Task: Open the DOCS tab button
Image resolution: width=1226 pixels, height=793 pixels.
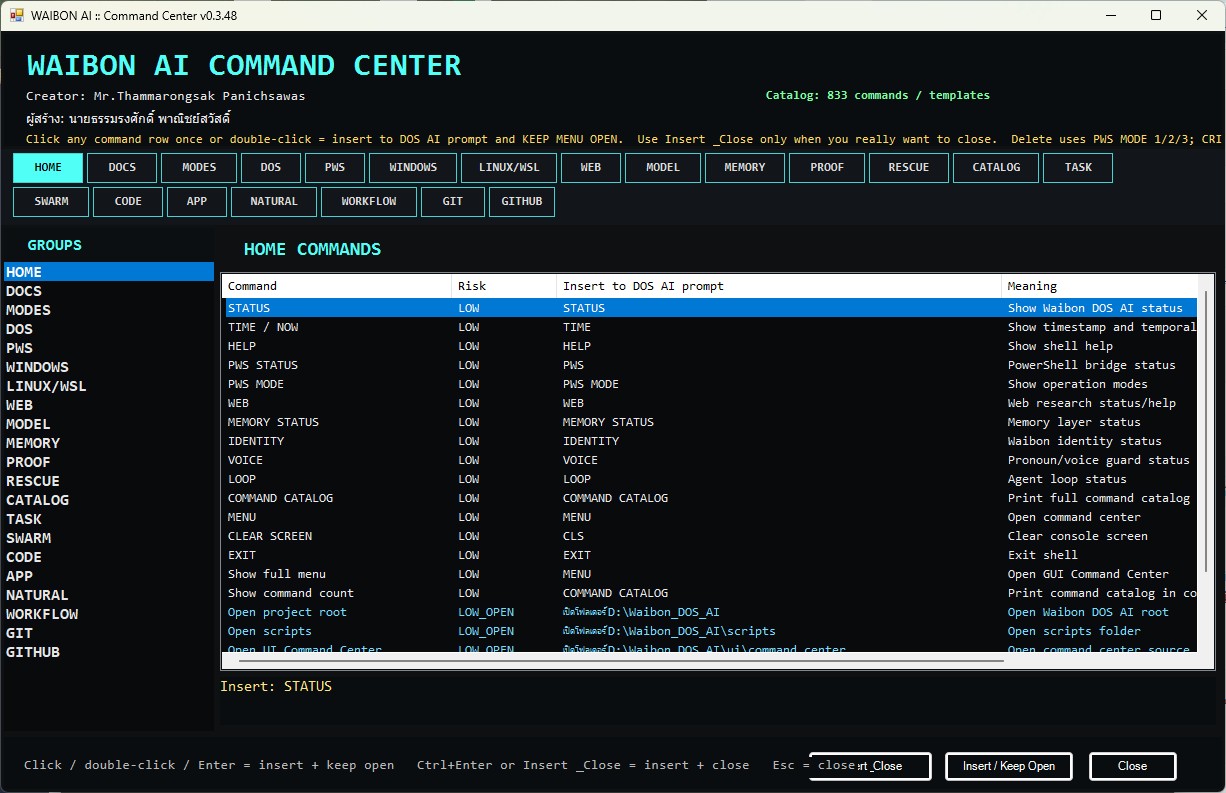Action: coord(122,168)
